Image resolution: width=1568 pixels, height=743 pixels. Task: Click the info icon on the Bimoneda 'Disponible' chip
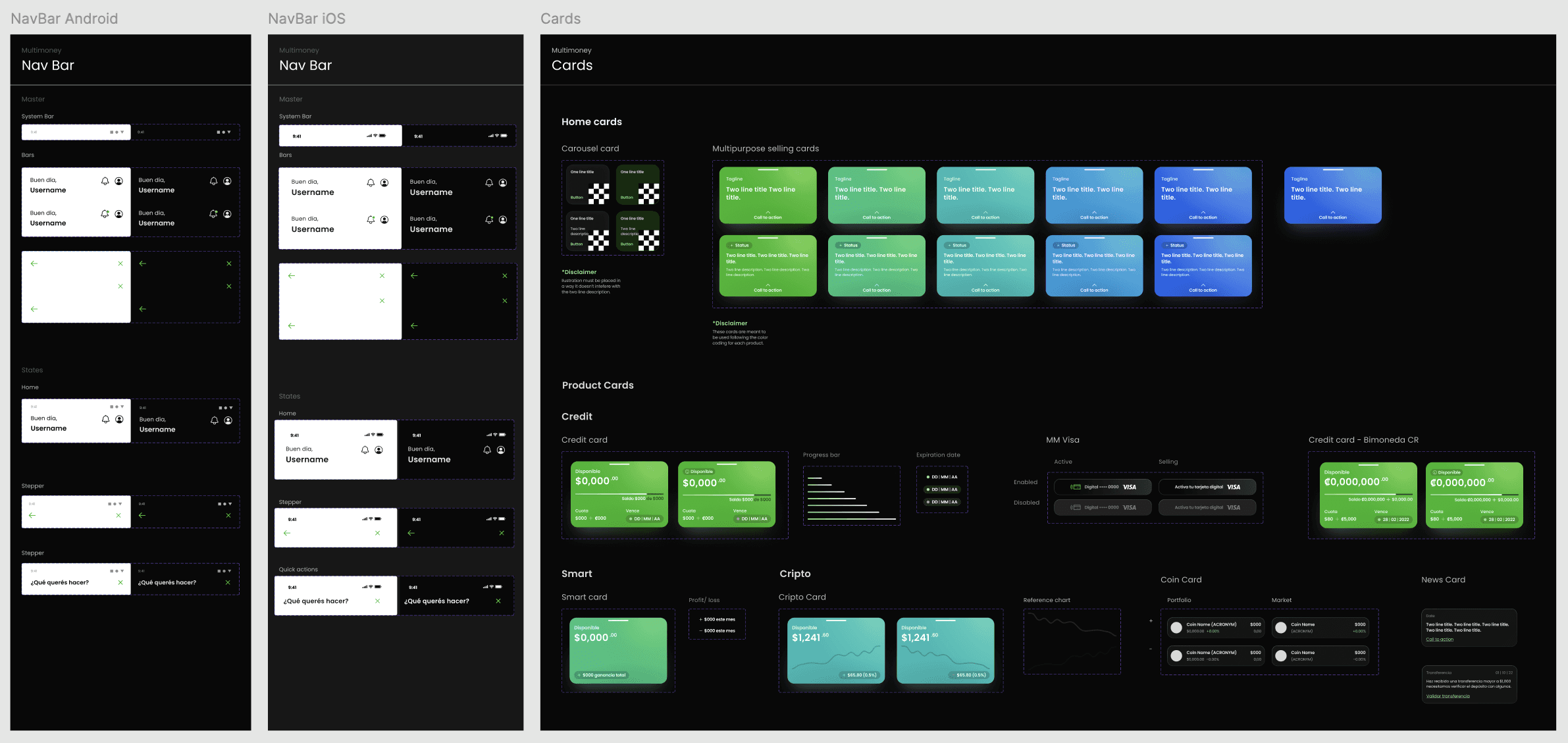(1435, 472)
